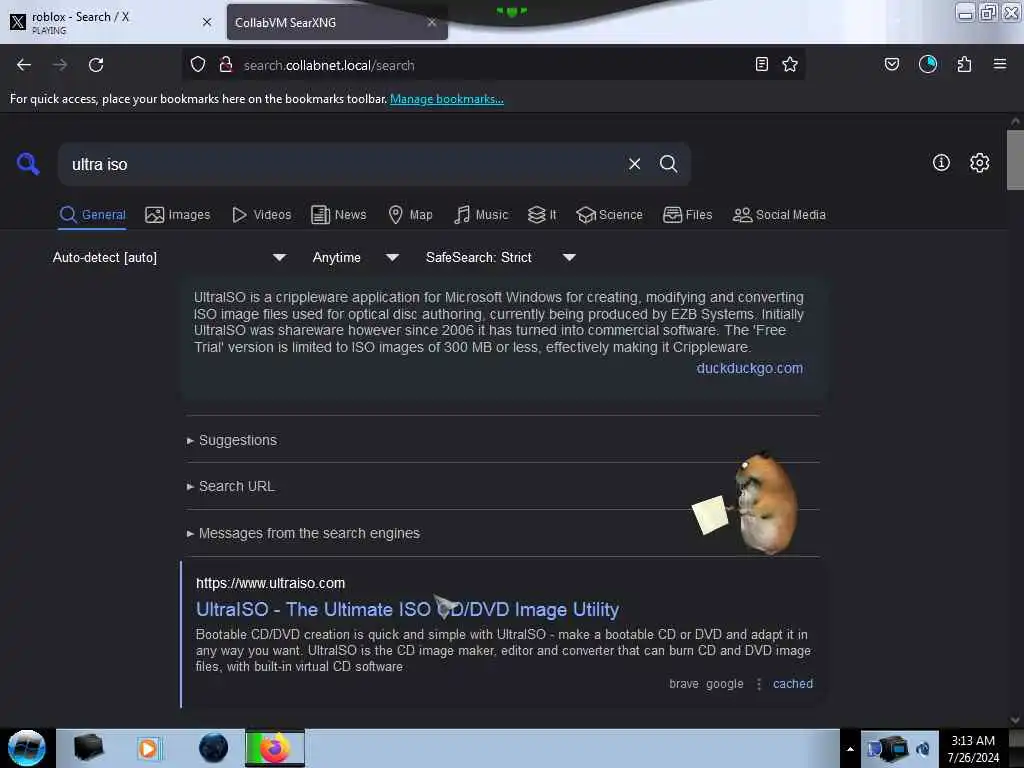The height and width of the screenshot is (768, 1024).
Task: Bookmark this page with the star icon
Action: (790, 64)
